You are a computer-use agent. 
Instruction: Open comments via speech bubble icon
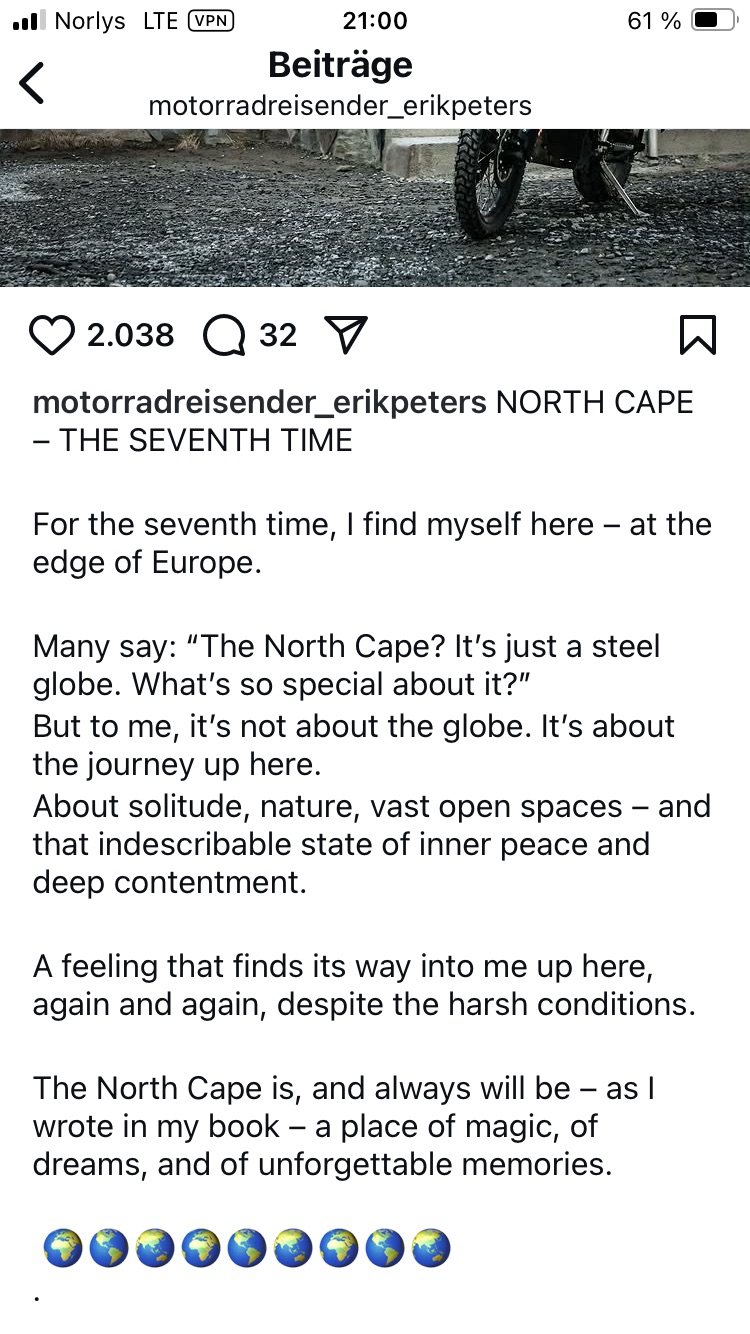tap(224, 336)
